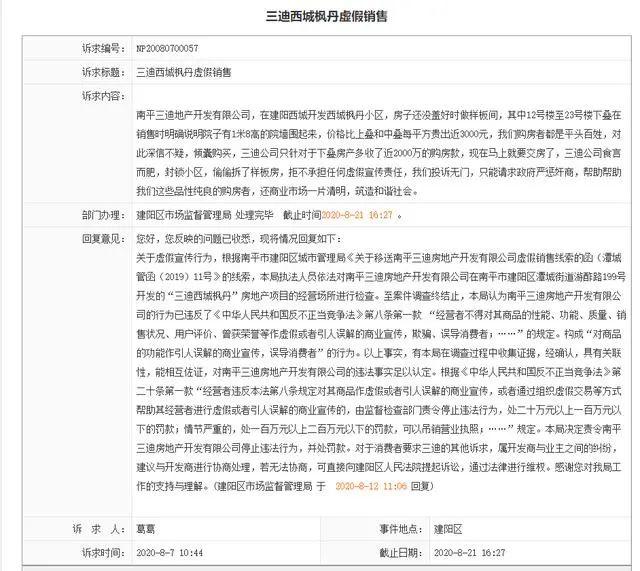Select the complaint number NP20080700057
The image size is (640, 571).
167,48
